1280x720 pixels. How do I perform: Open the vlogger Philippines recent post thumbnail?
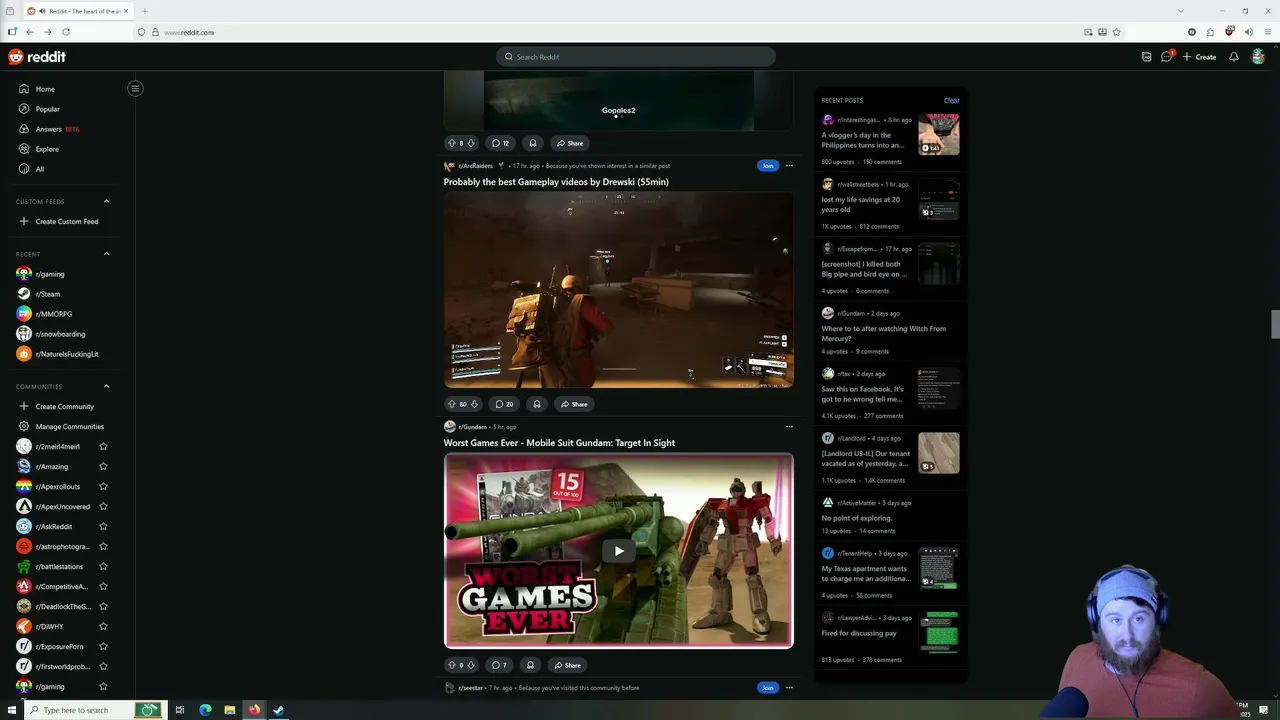(x=939, y=134)
